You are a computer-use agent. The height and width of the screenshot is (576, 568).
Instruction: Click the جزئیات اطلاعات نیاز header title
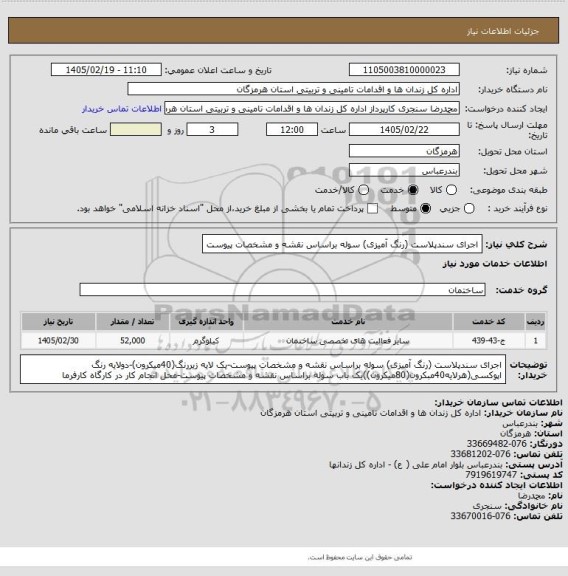(x=503, y=32)
